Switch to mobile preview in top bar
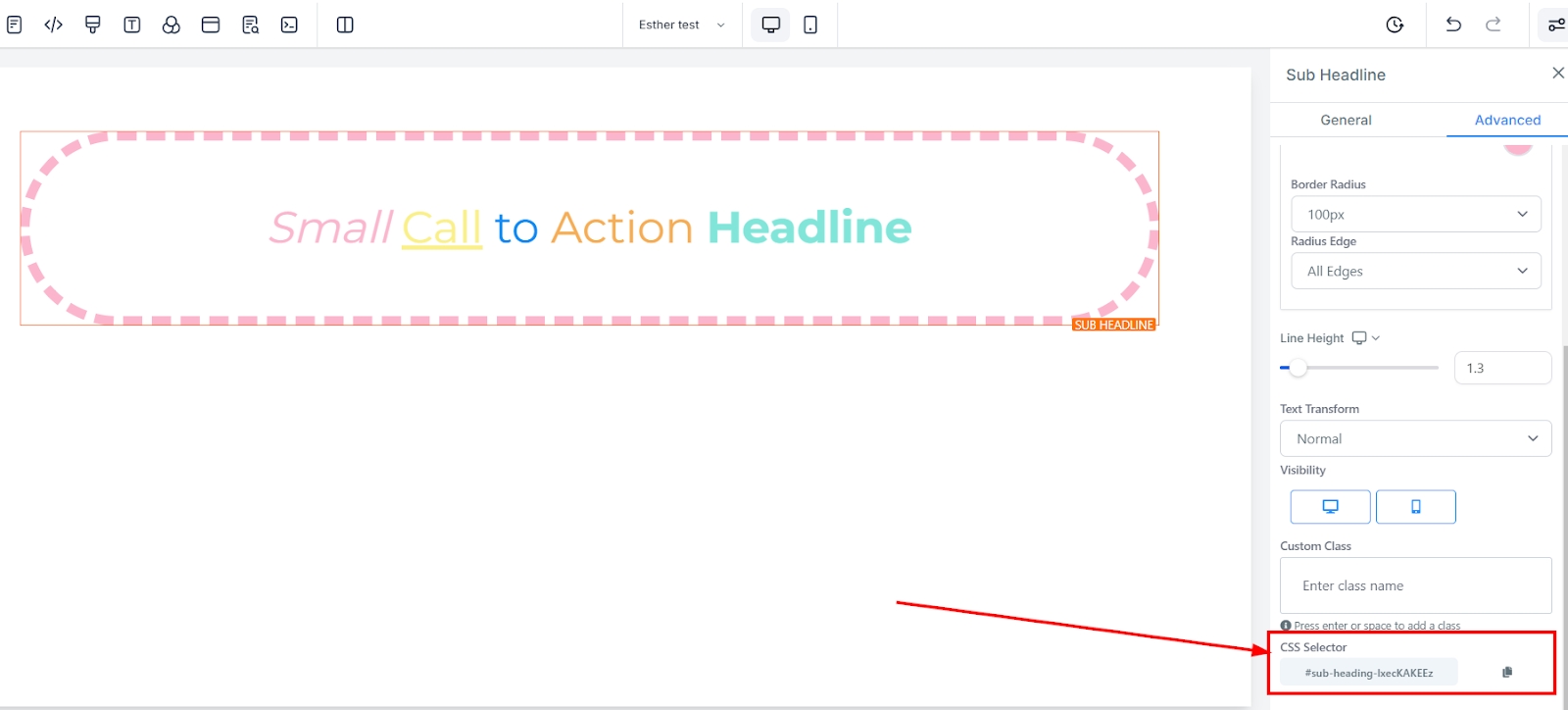 click(810, 25)
